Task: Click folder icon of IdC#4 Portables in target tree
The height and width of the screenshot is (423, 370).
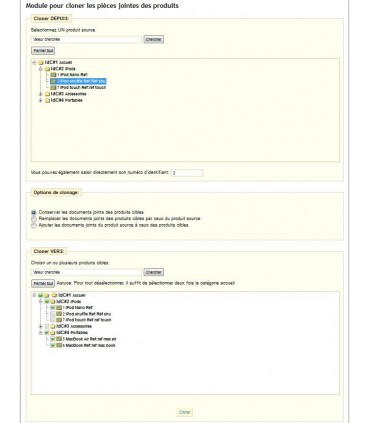Action: pos(52,332)
